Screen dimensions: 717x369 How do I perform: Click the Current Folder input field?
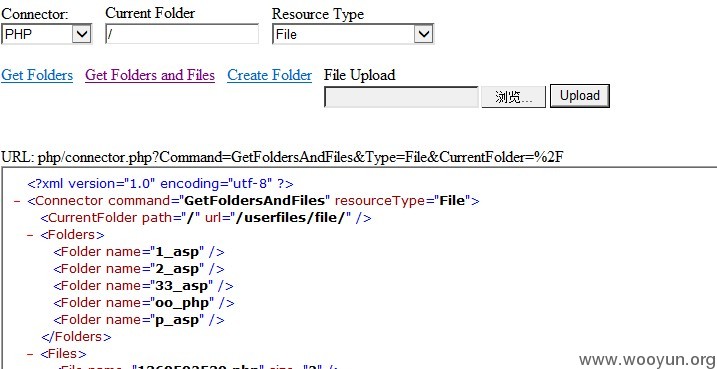coord(182,34)
